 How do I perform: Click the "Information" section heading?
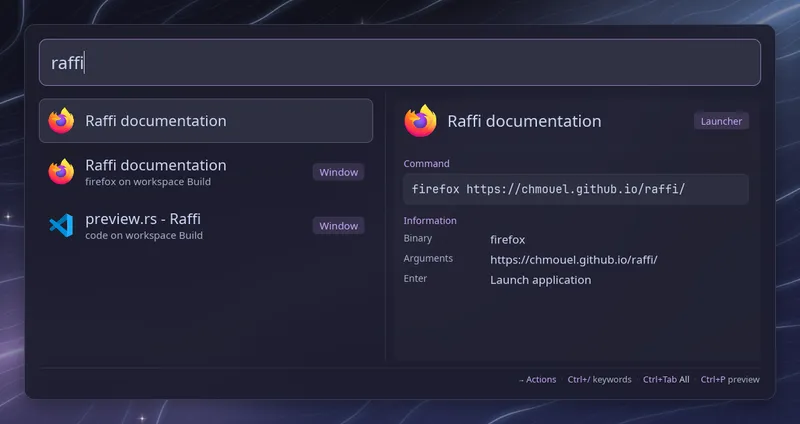pyautogui.click(x=430, y=221)
